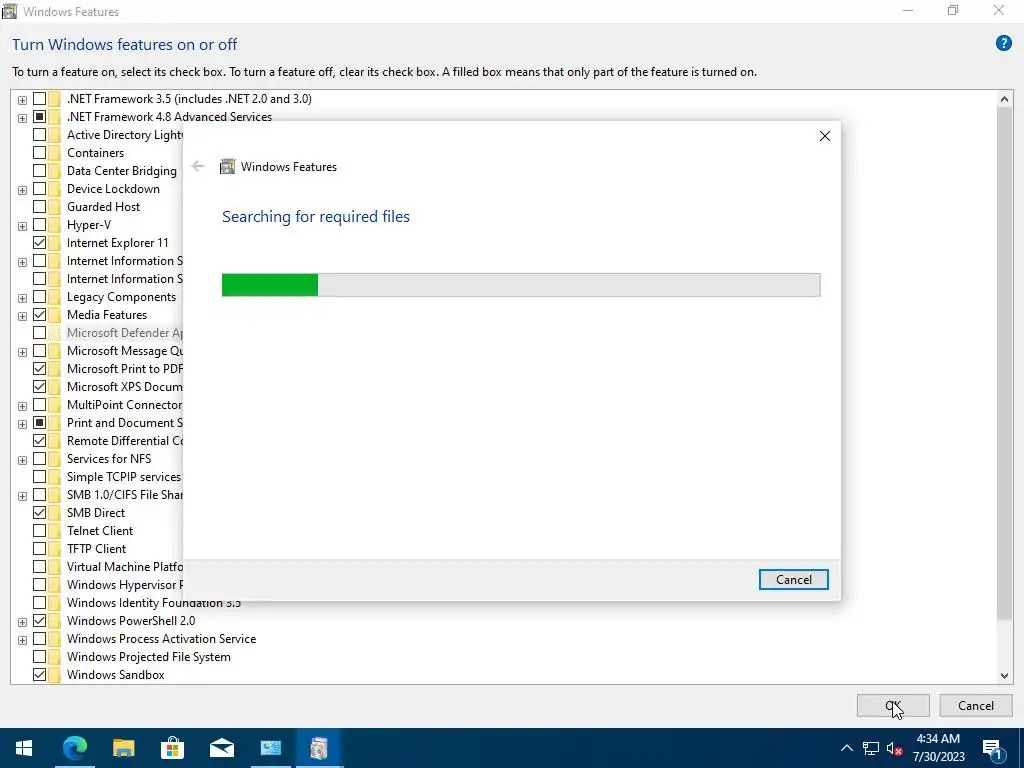
Task: Open Microsoft Store from taskbar
Action: tap(172, 748)
